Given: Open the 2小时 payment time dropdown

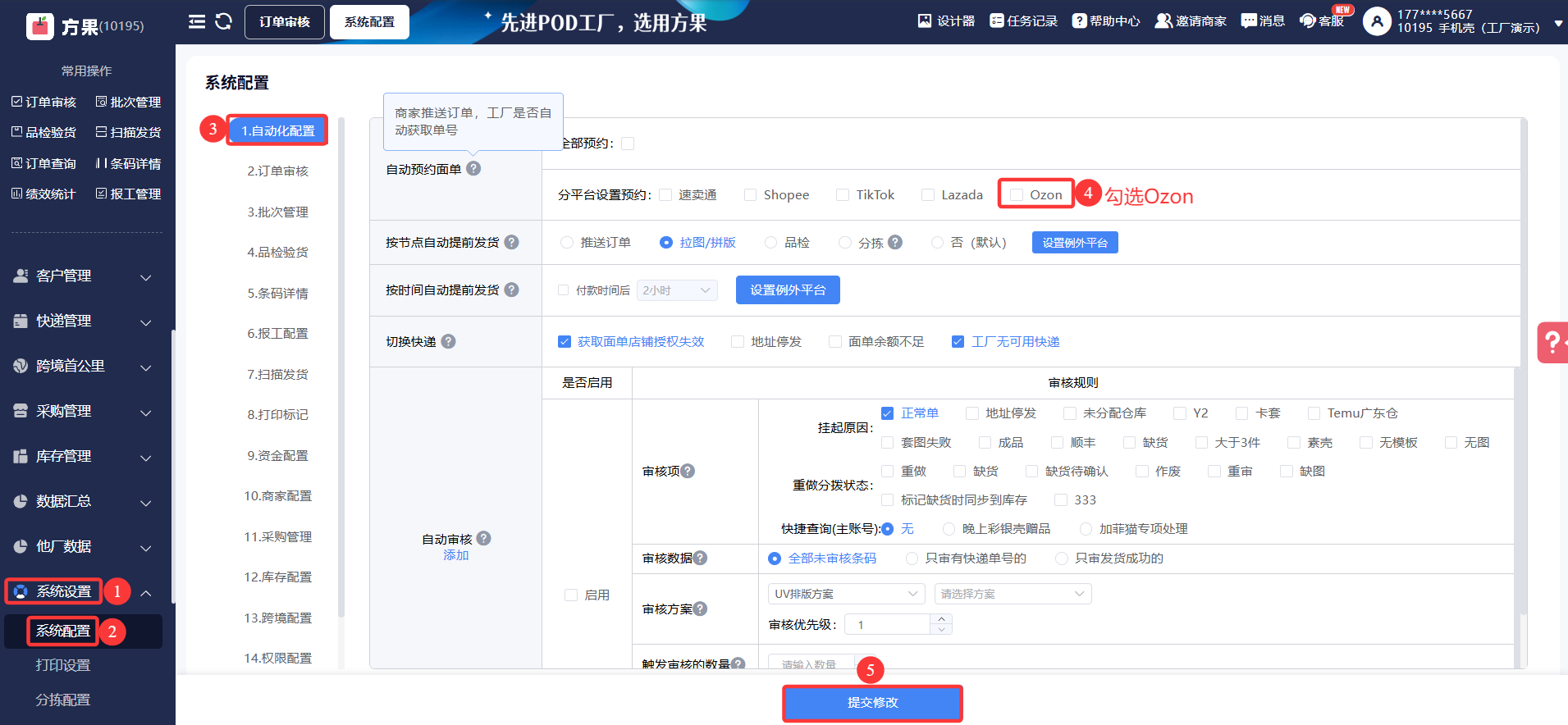Looking at the screenshot, I should [677, 290].
